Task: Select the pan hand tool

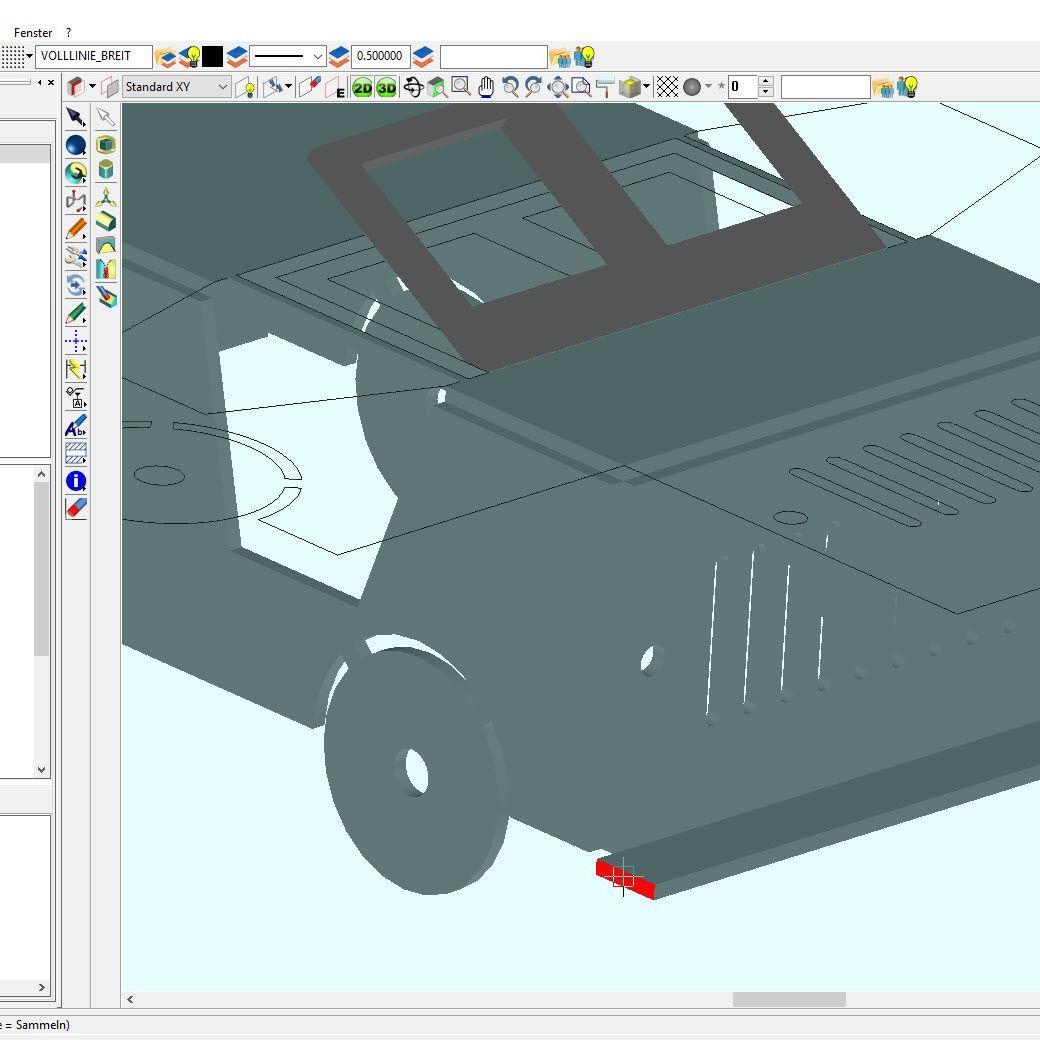Action: coord(486,87)
